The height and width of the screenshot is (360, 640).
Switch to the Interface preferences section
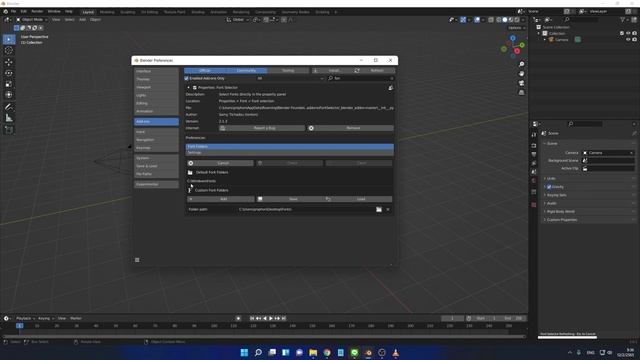[x=156, y=71]
